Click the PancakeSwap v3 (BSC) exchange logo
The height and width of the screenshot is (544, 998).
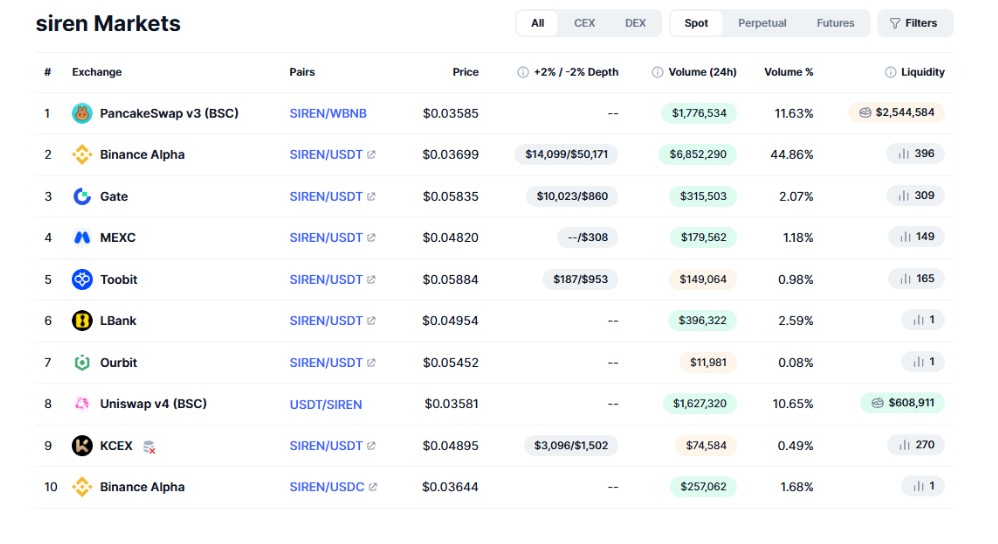[x=82, y=113]
